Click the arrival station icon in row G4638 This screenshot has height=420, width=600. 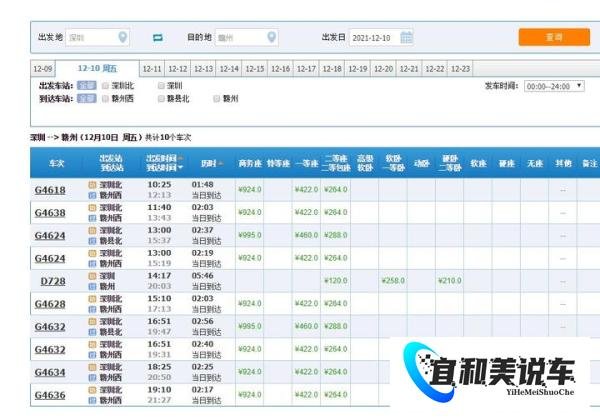(92, 218)
